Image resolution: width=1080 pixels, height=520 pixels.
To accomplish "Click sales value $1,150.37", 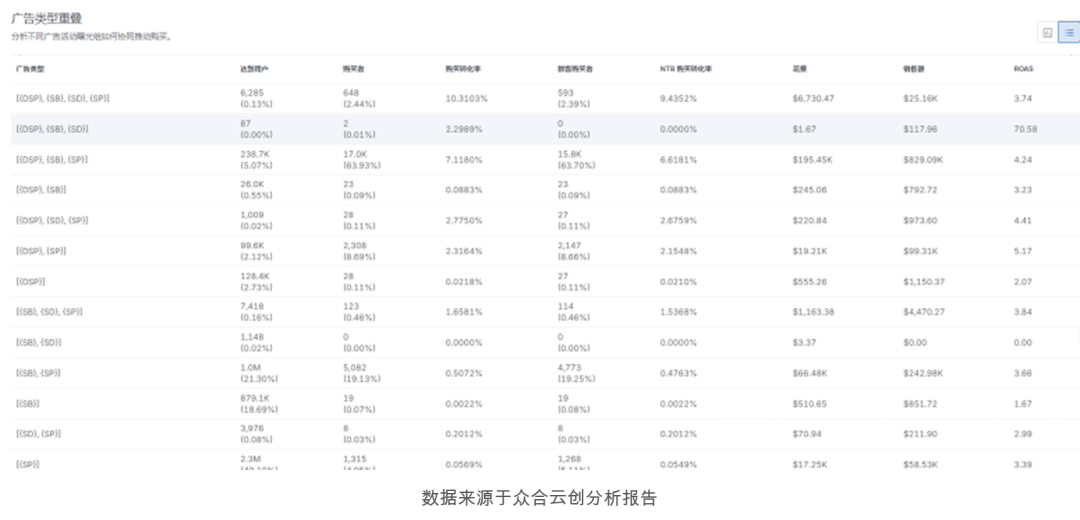I will tap(924, 281).
